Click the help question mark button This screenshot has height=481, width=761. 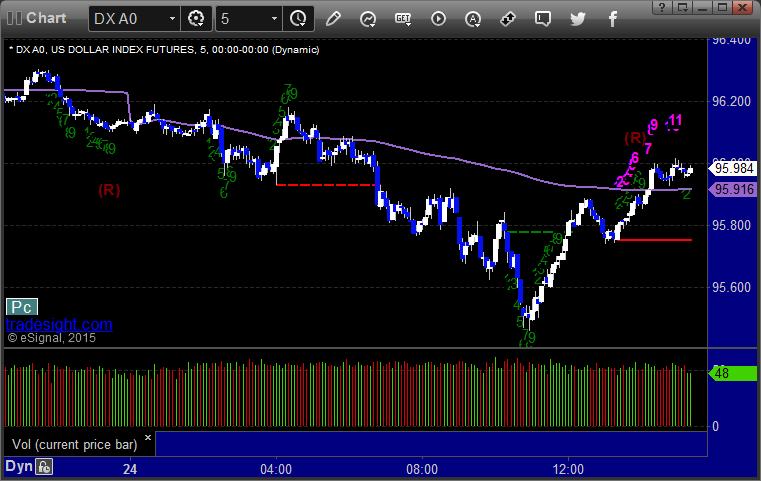[662, 7]
